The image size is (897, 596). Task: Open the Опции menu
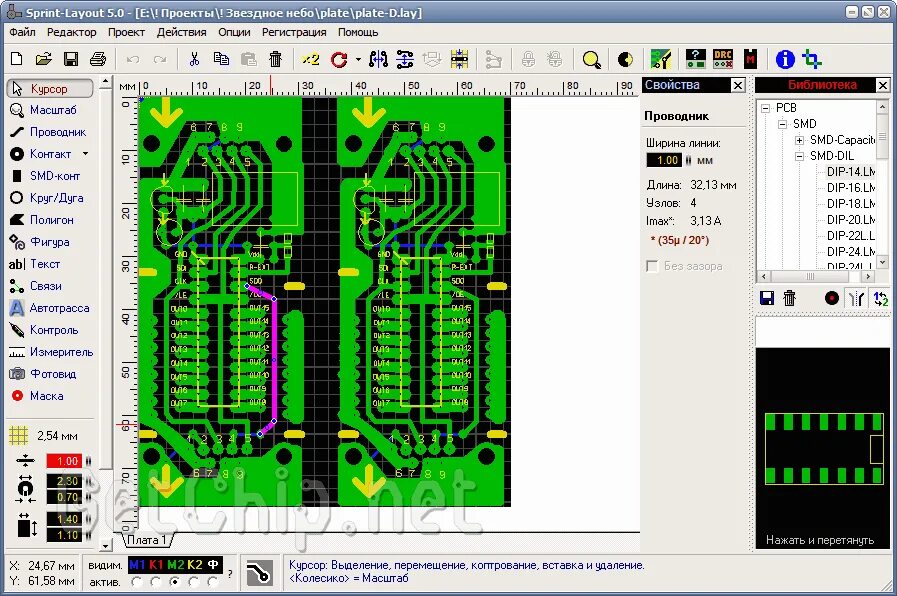(234, 31)
